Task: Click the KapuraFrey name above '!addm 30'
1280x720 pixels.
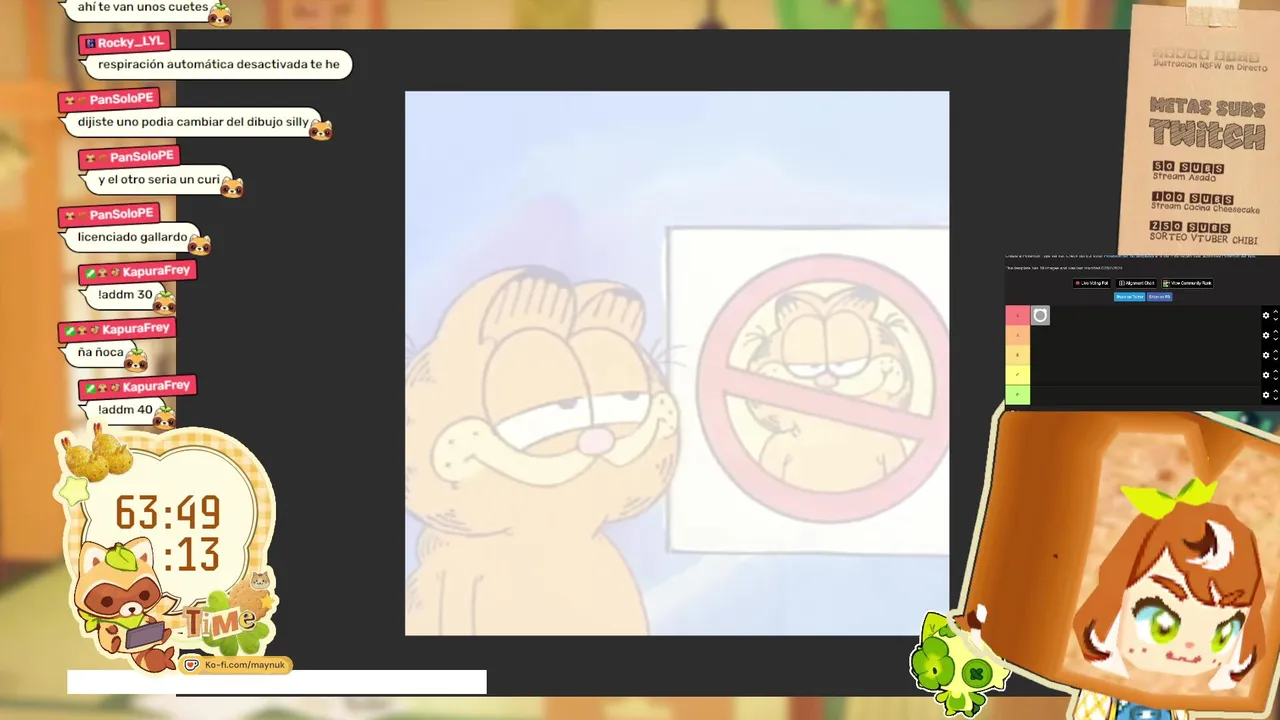Action: [156, 271]
